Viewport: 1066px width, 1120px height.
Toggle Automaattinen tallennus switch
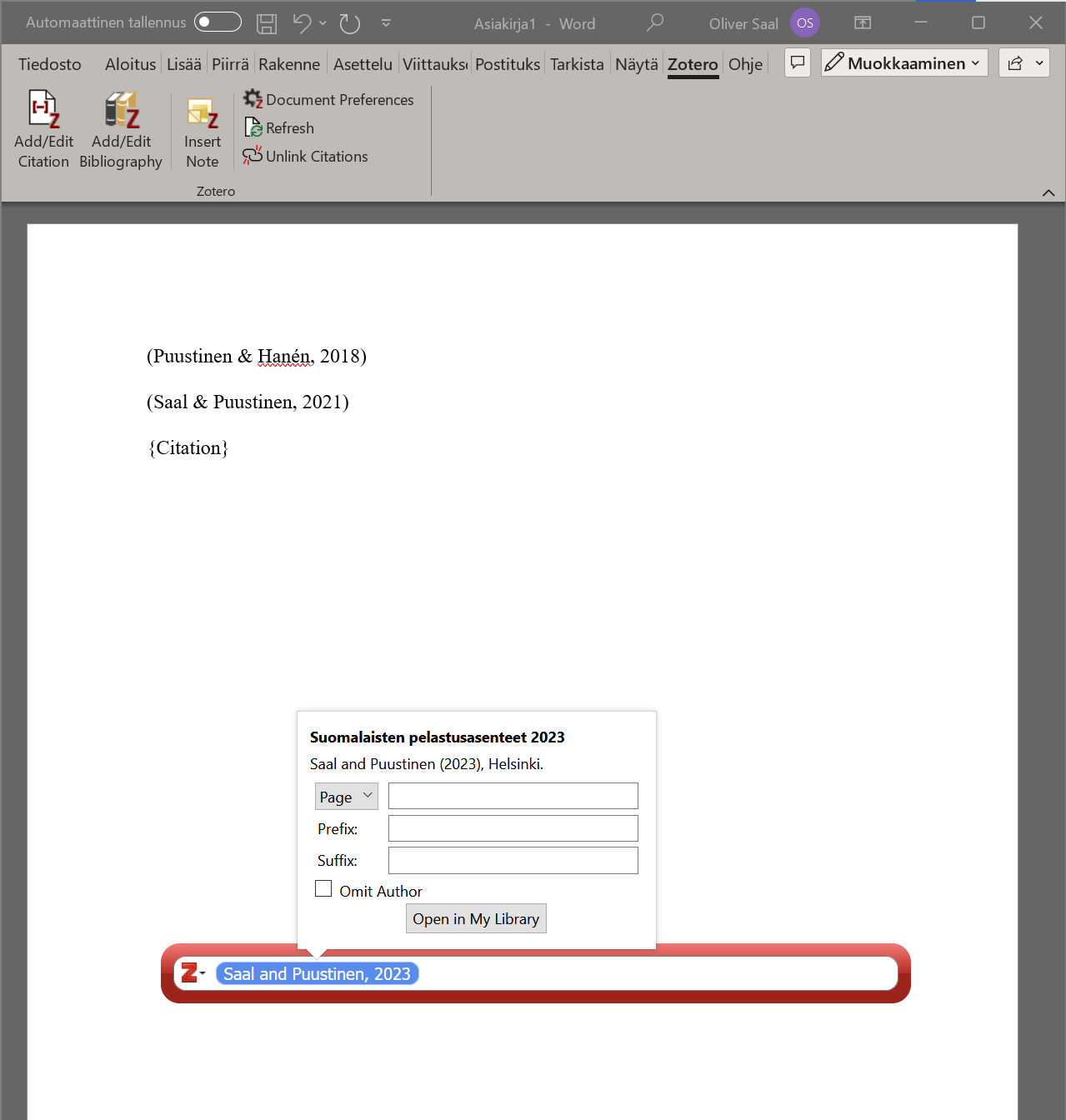pos(218,22)
